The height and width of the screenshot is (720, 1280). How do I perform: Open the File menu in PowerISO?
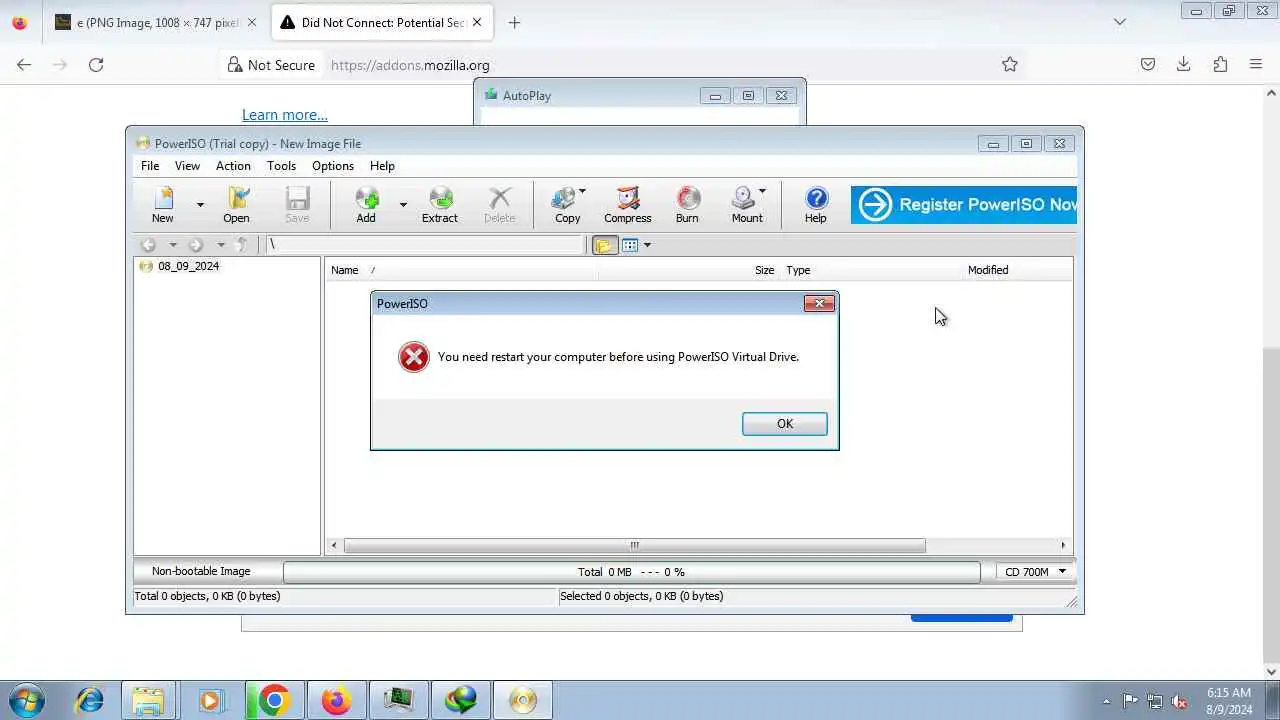[150, 166]
